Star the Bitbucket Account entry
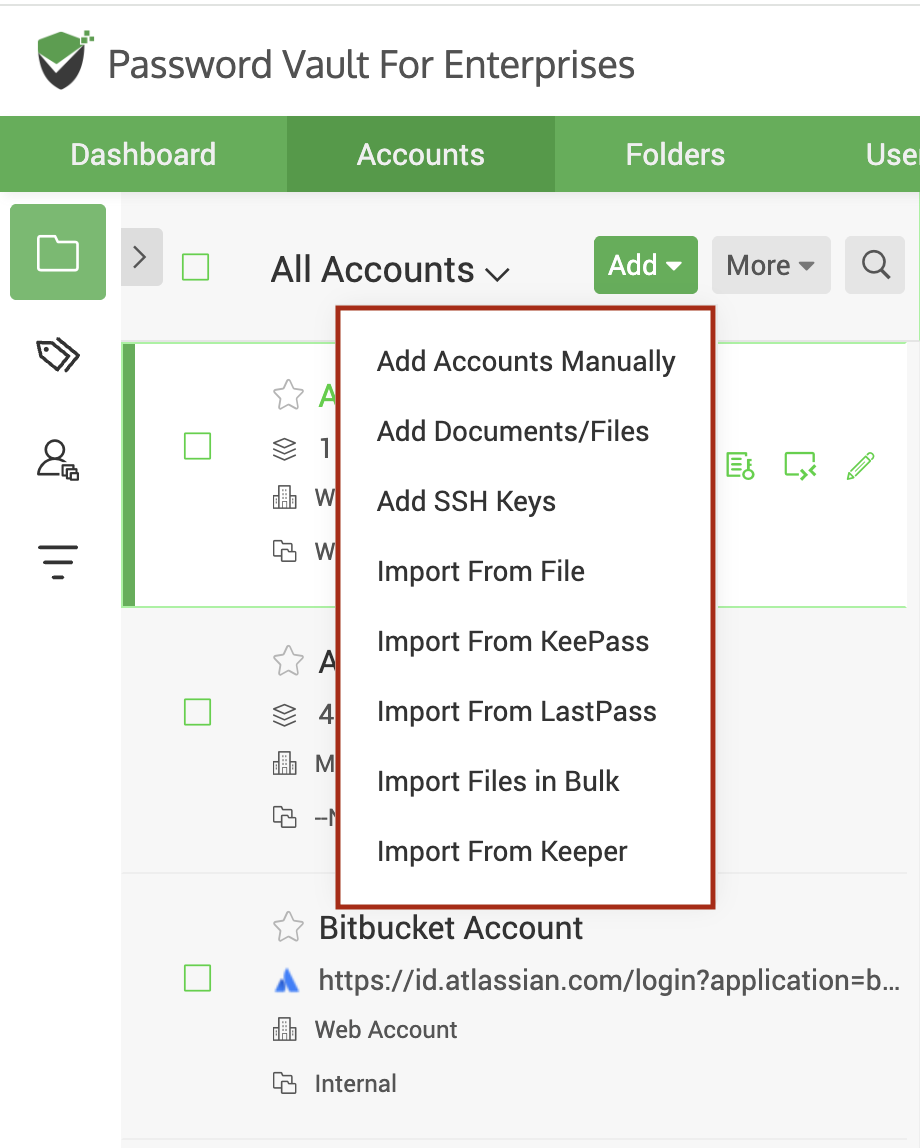Viewport: 920px width, 1148px height. pos(288,928)
